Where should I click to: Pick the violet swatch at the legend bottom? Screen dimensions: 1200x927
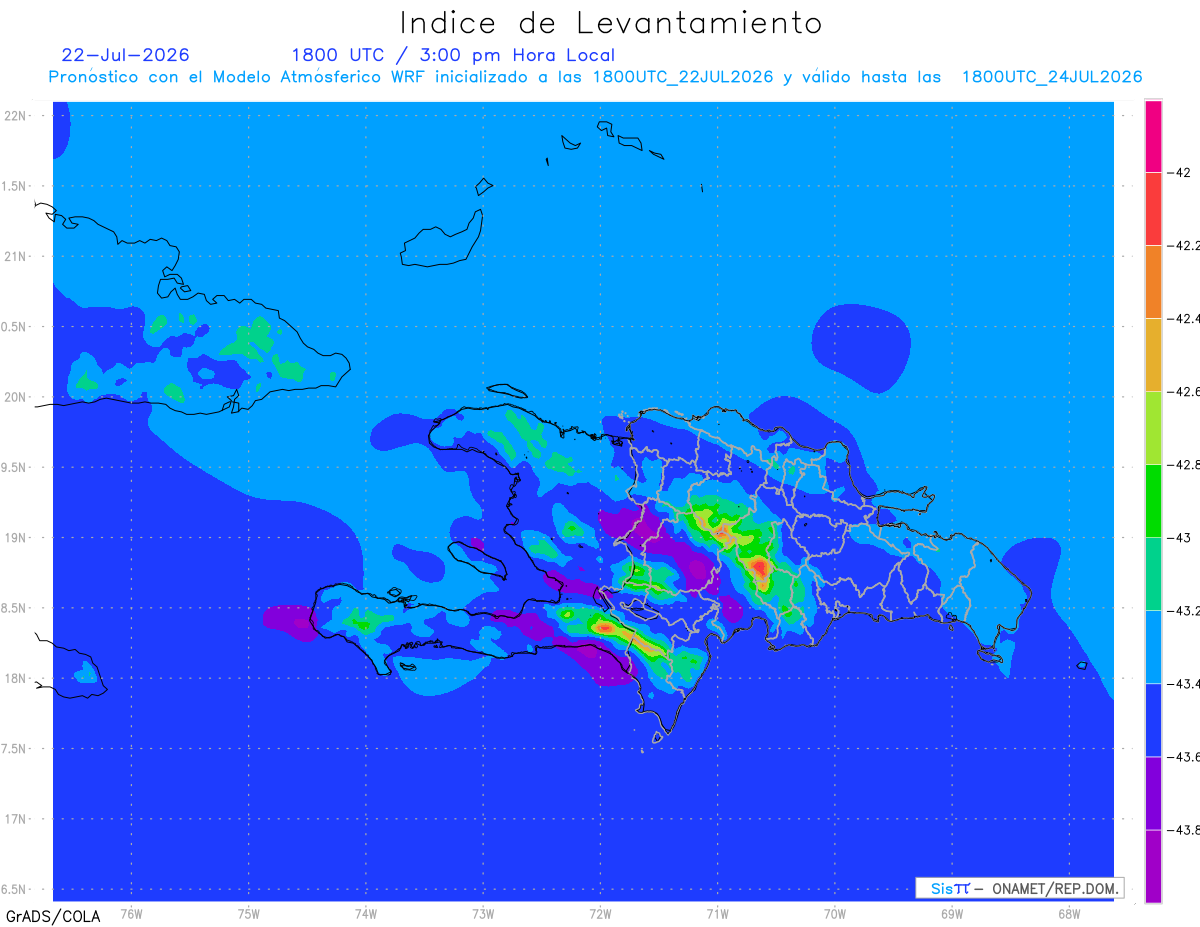pos(1153,866)
